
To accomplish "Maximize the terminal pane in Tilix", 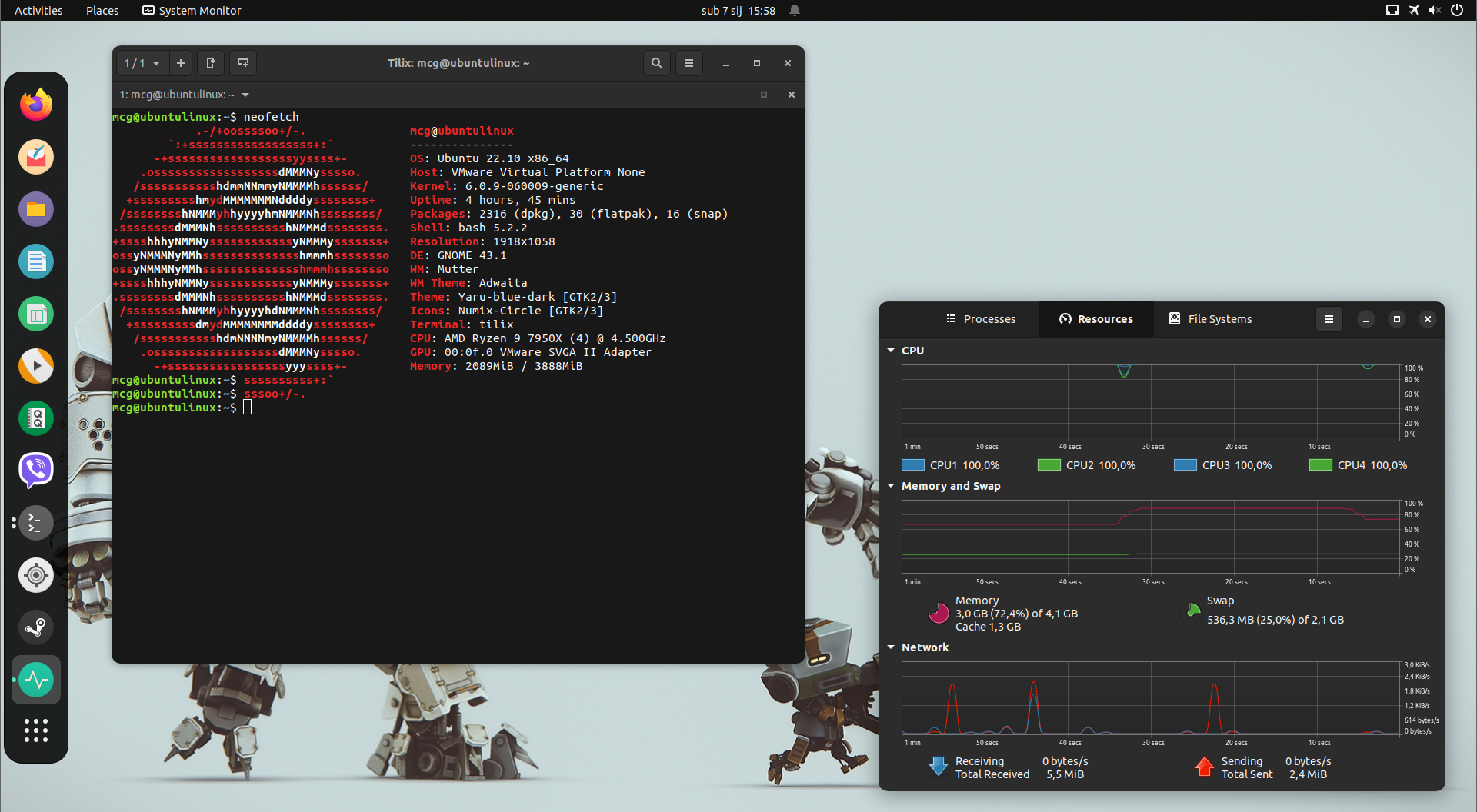I will point(764,95).
